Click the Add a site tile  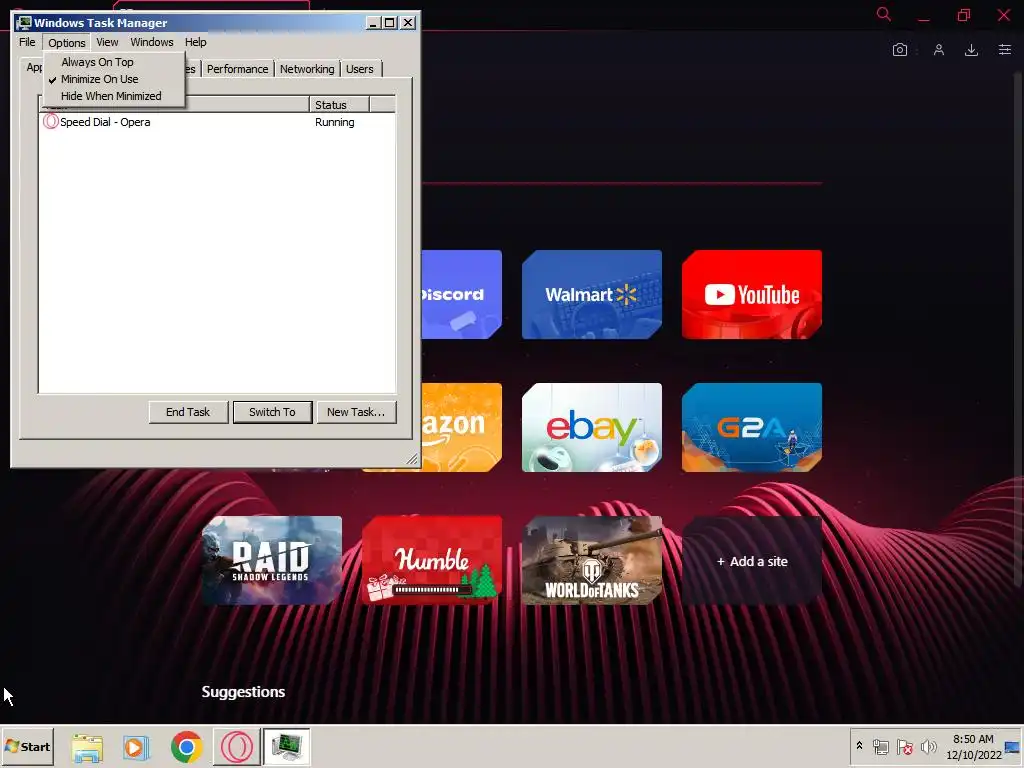tap(752, 561)
